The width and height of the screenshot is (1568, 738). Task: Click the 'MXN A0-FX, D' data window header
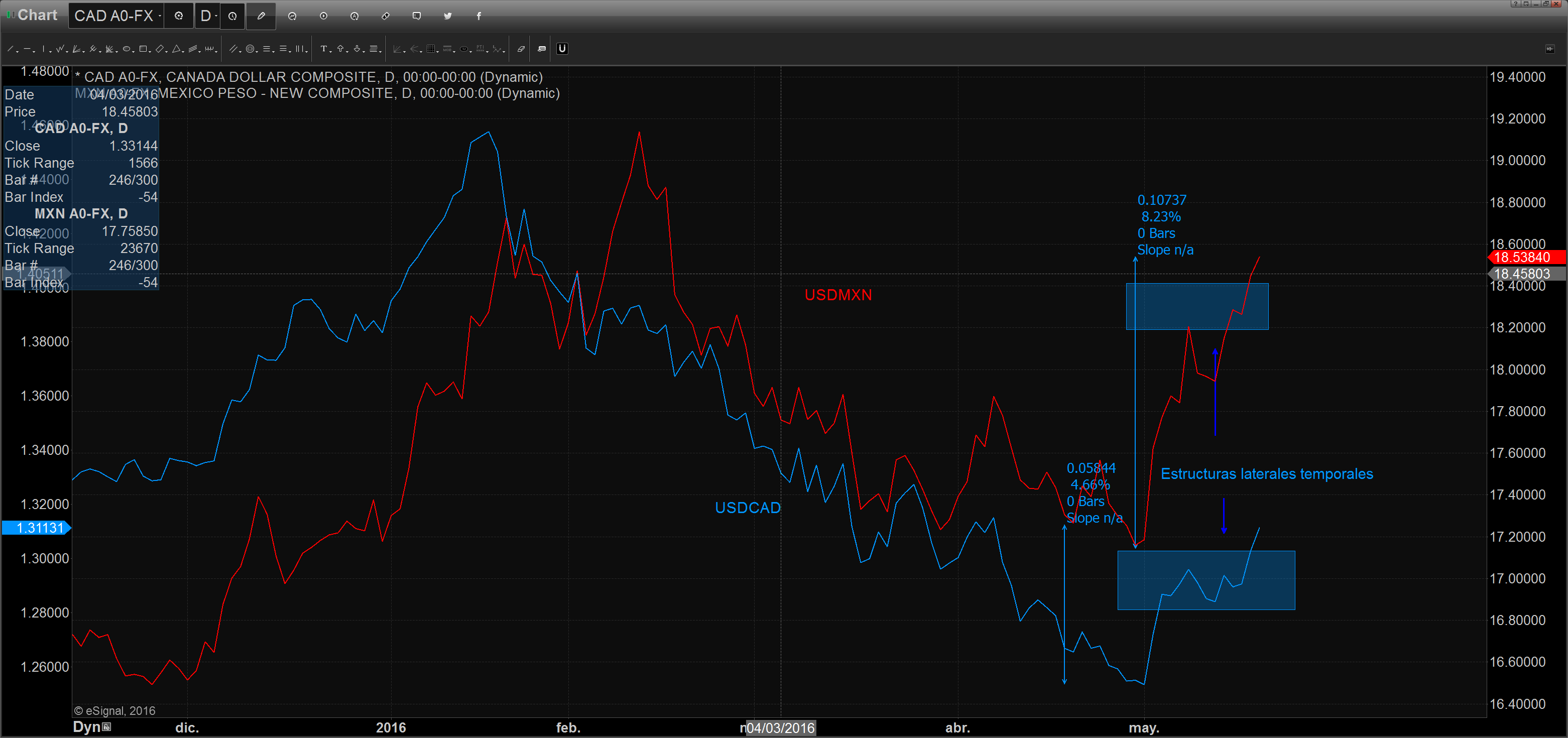point(81,213)
